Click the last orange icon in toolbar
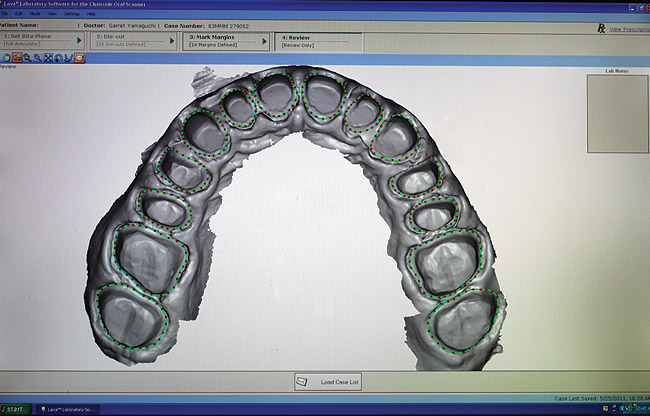The width and height of the screenshot is (650, 416). (x=79, y=58)
